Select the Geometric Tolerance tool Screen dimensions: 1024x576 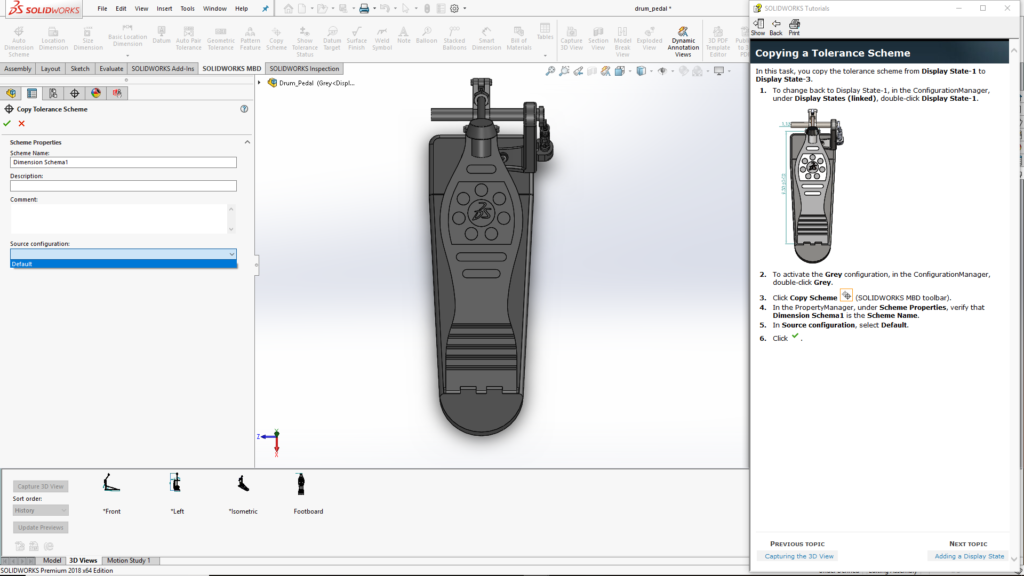[220, 39]
